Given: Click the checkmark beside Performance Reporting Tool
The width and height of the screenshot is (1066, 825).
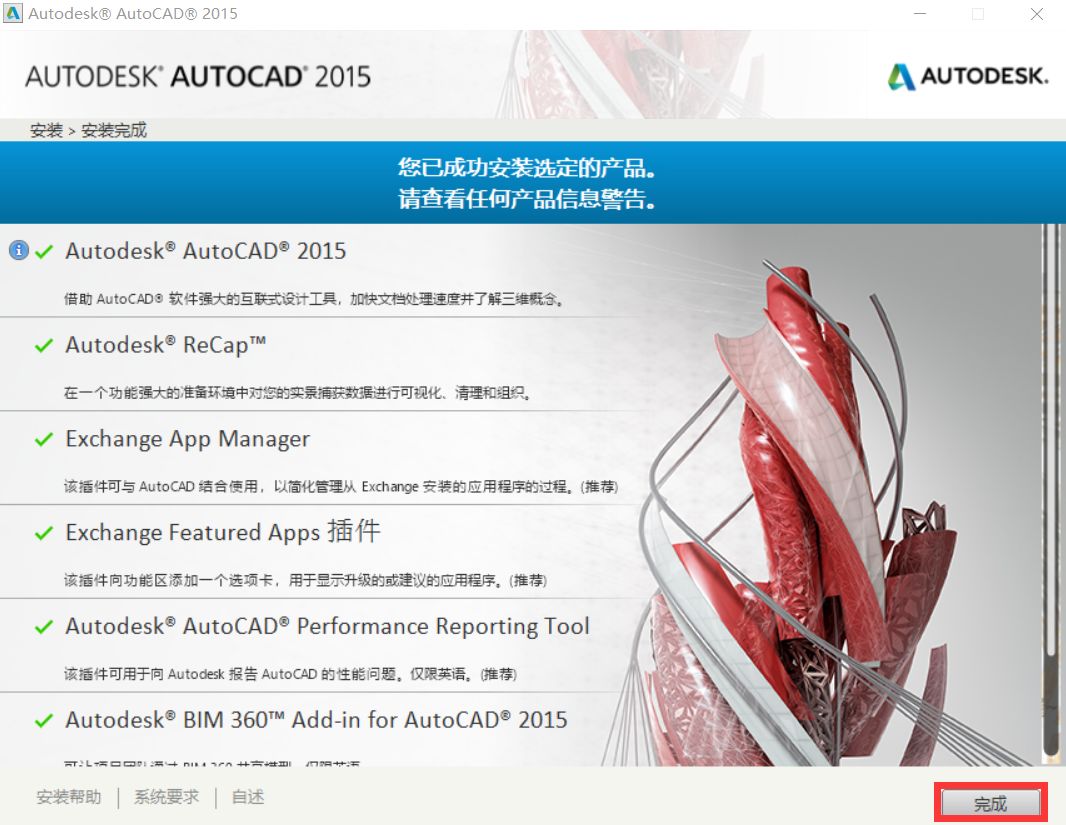Looking at the screenshot, I should [x=44, y=627].
